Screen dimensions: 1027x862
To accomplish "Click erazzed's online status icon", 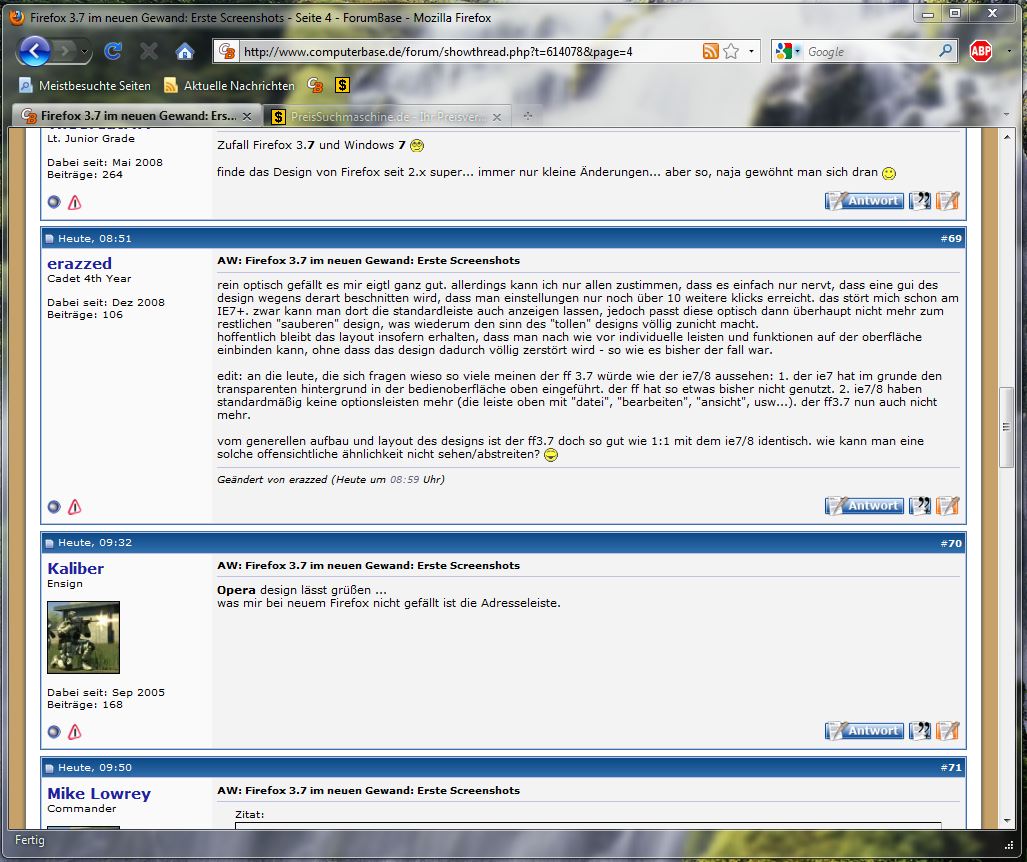I will pyautogui.click(x=54, y=506).
